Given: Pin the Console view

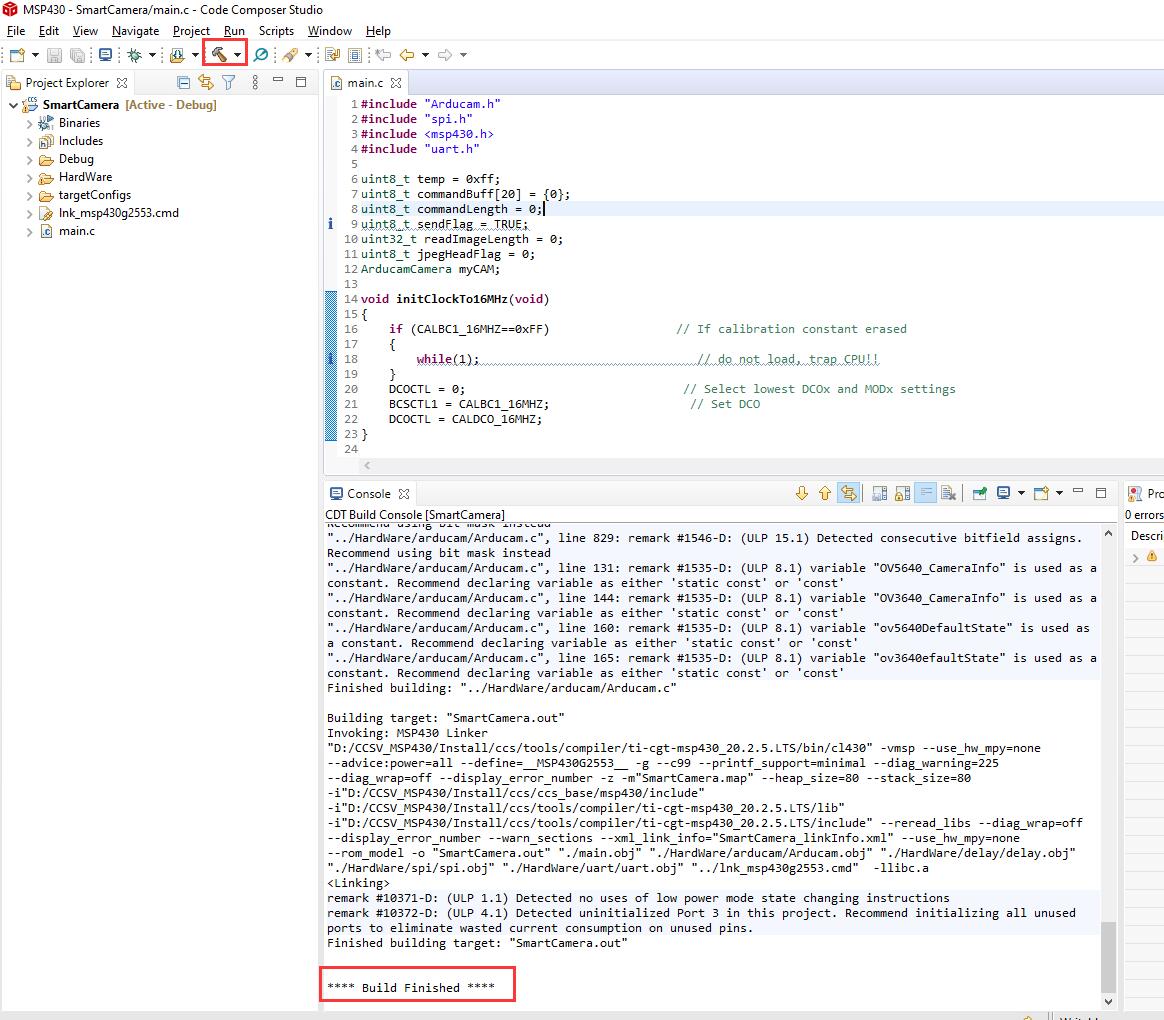Looking at the screenshot, I should pyautogui.click(x=980, y=493).
